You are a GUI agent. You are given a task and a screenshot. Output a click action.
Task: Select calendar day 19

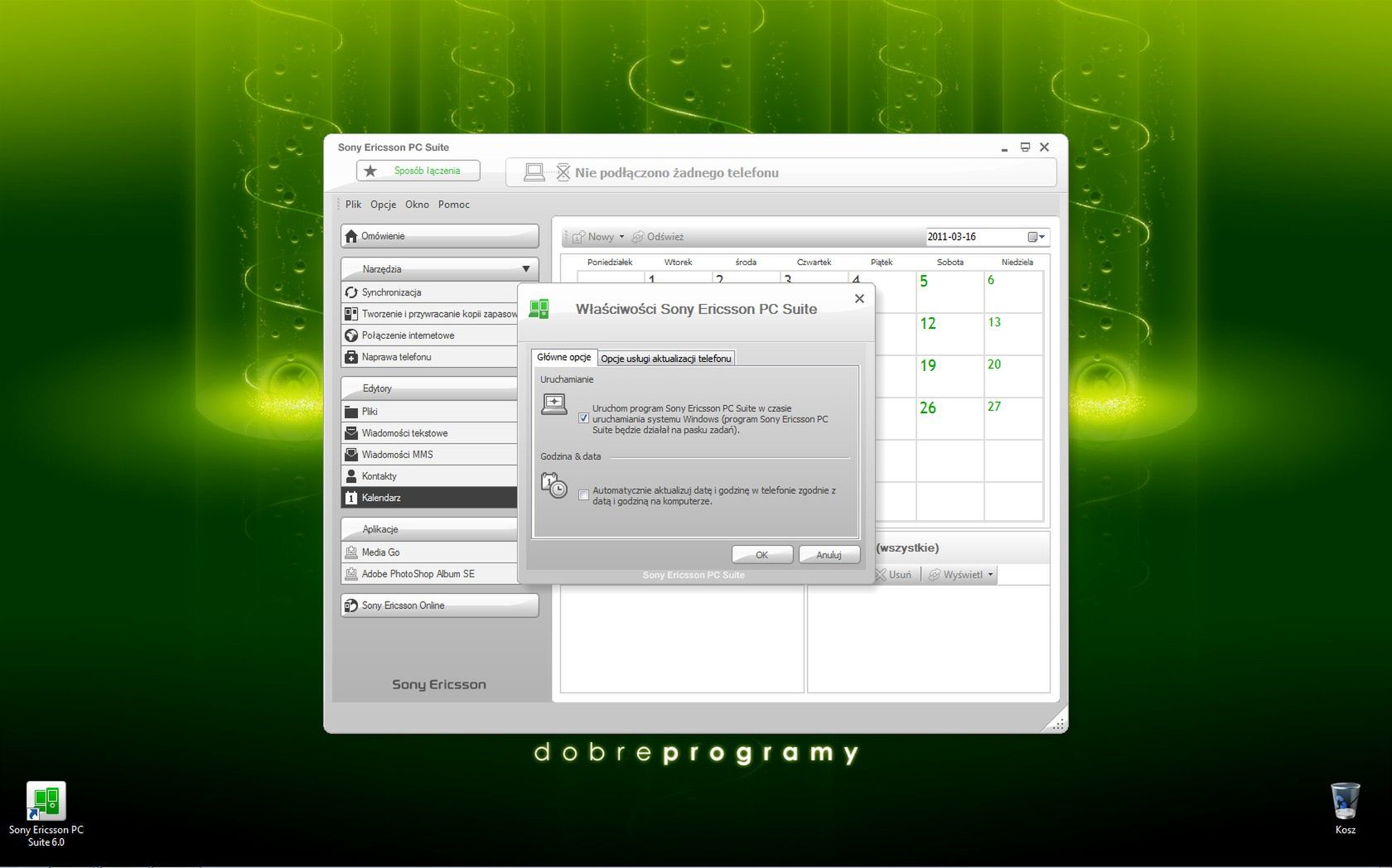point(950,376)
